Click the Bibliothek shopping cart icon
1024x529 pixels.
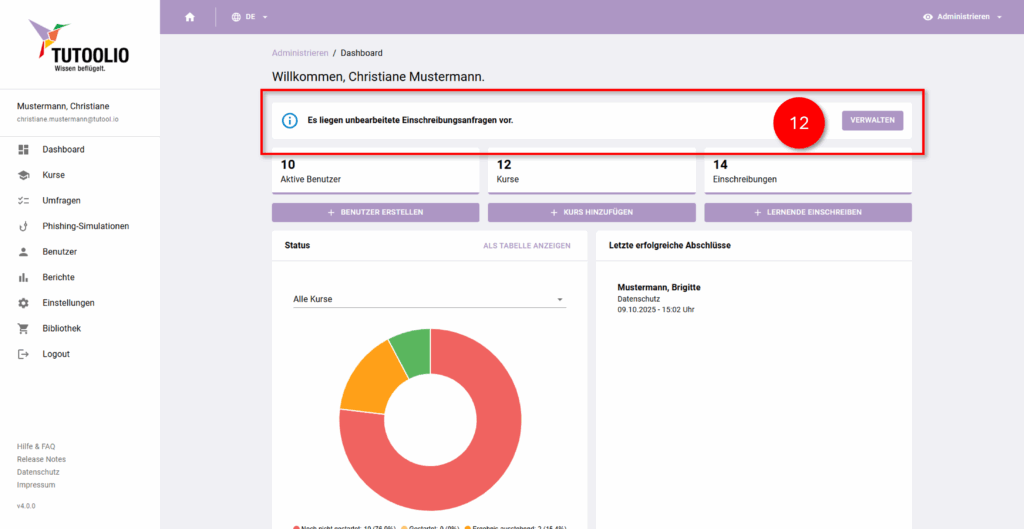pyautogui.click(x=23, y=329)
